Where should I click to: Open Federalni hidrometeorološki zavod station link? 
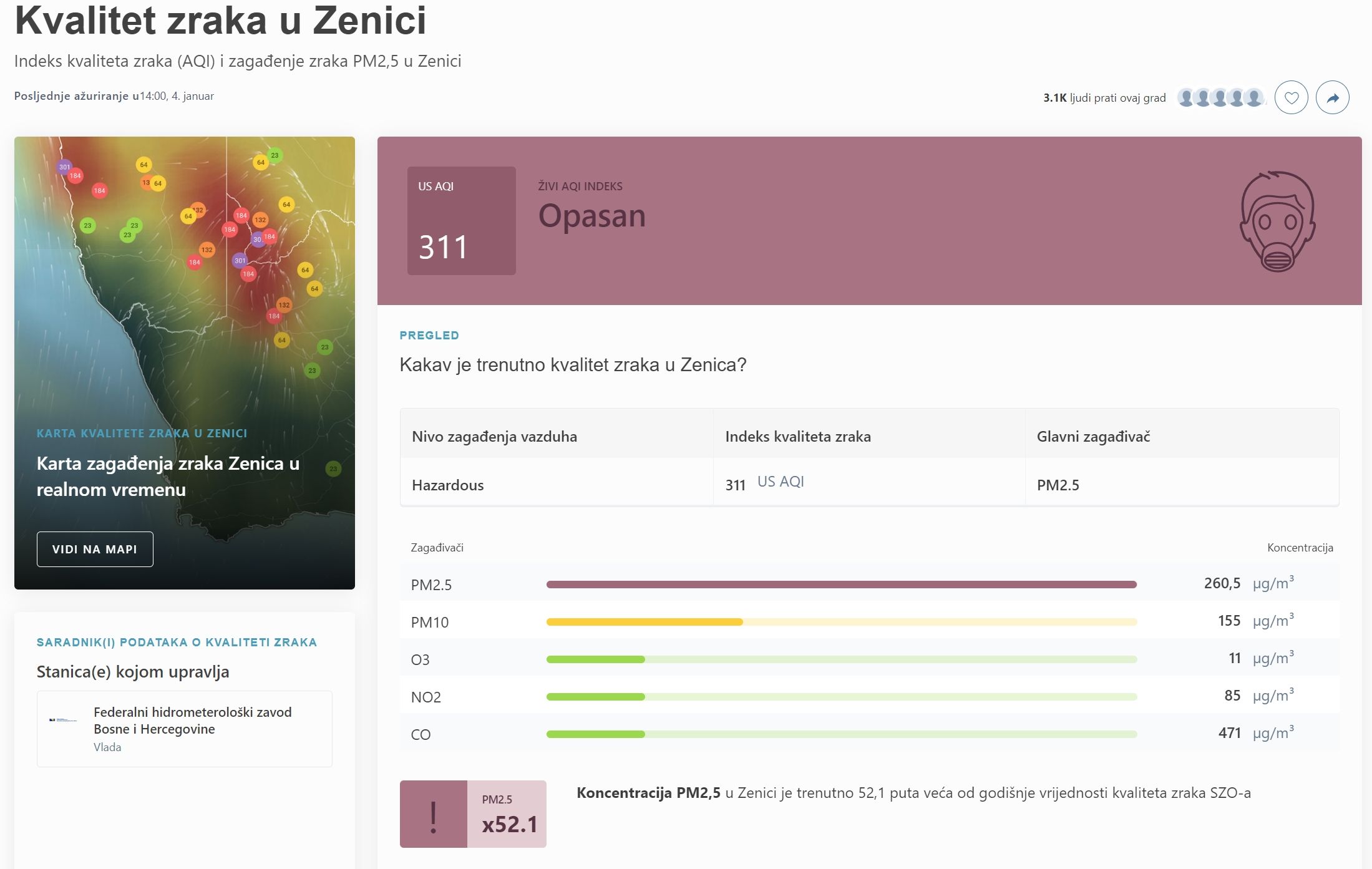pos(192,721)
